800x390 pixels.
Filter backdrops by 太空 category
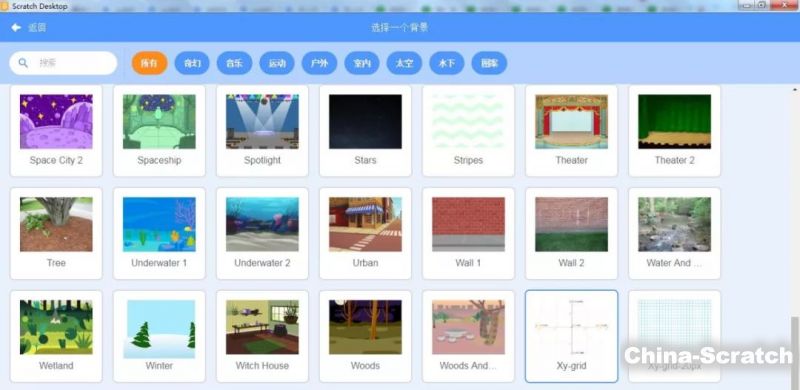pos(404,63)
